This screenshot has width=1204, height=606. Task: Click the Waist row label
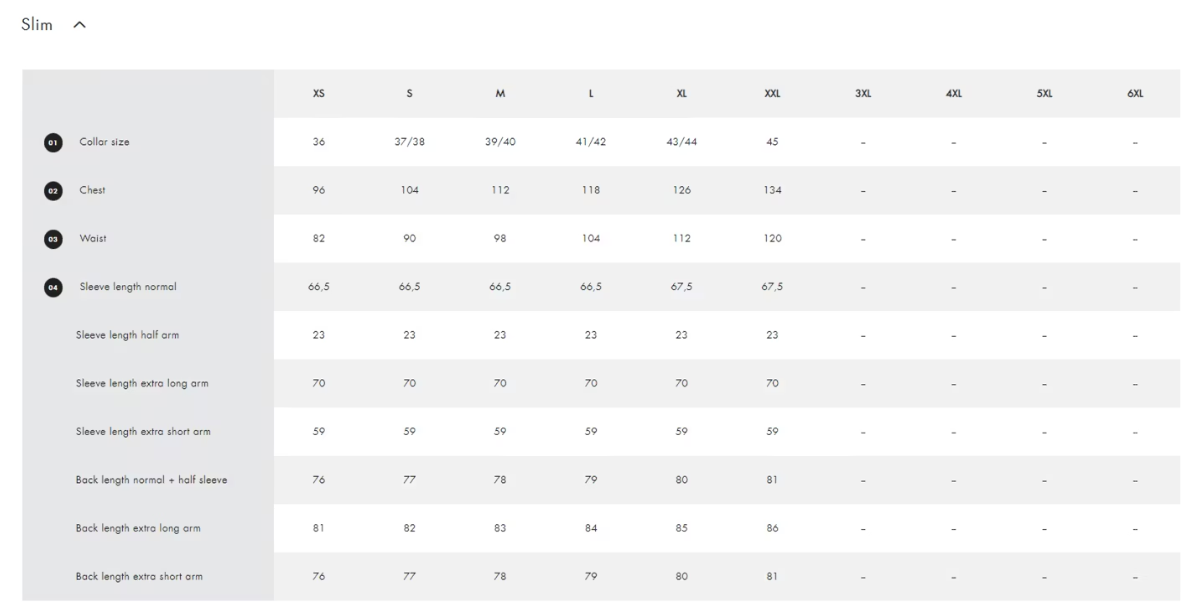tap(93, 239)
